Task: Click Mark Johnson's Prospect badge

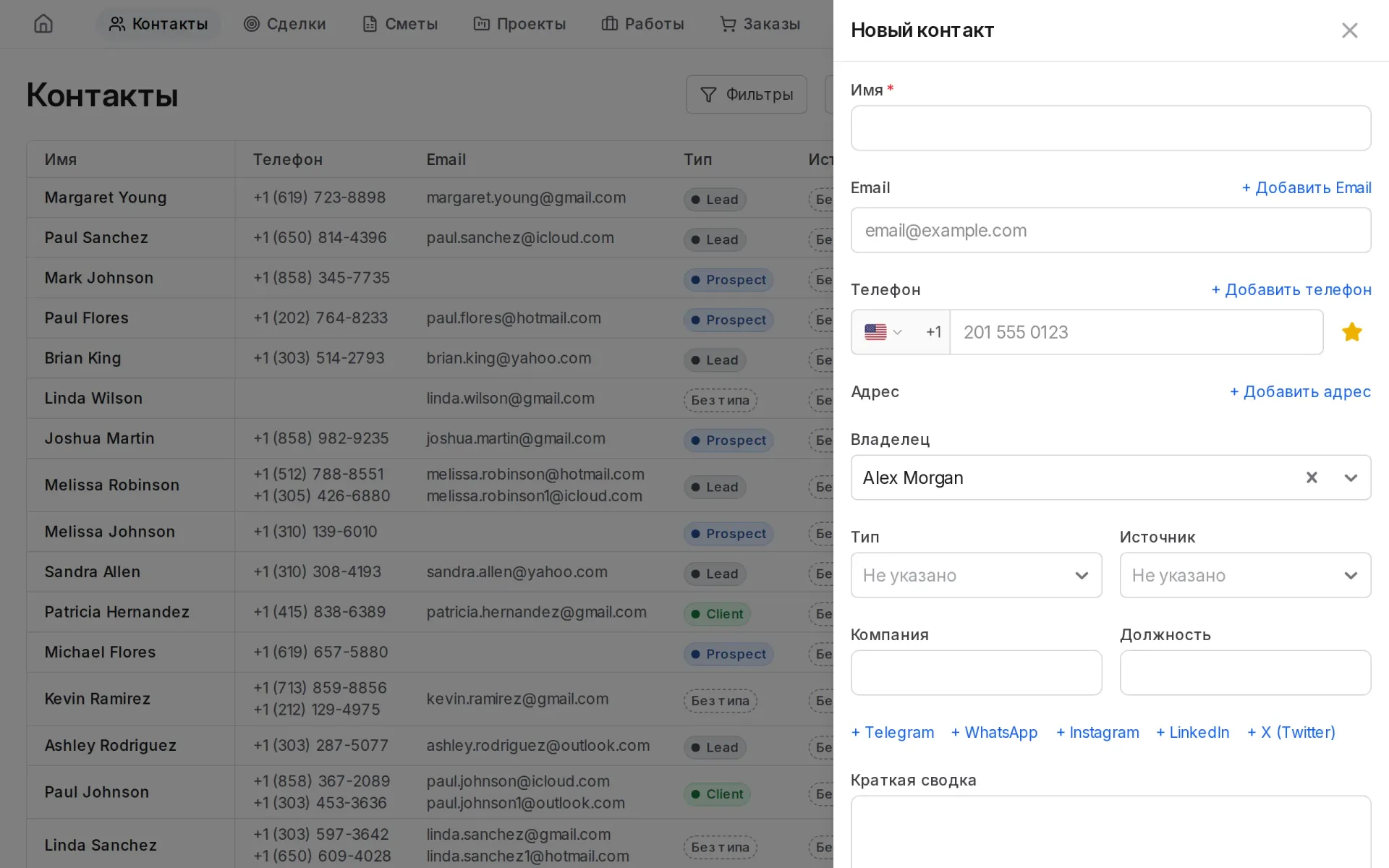Action: 729,280
